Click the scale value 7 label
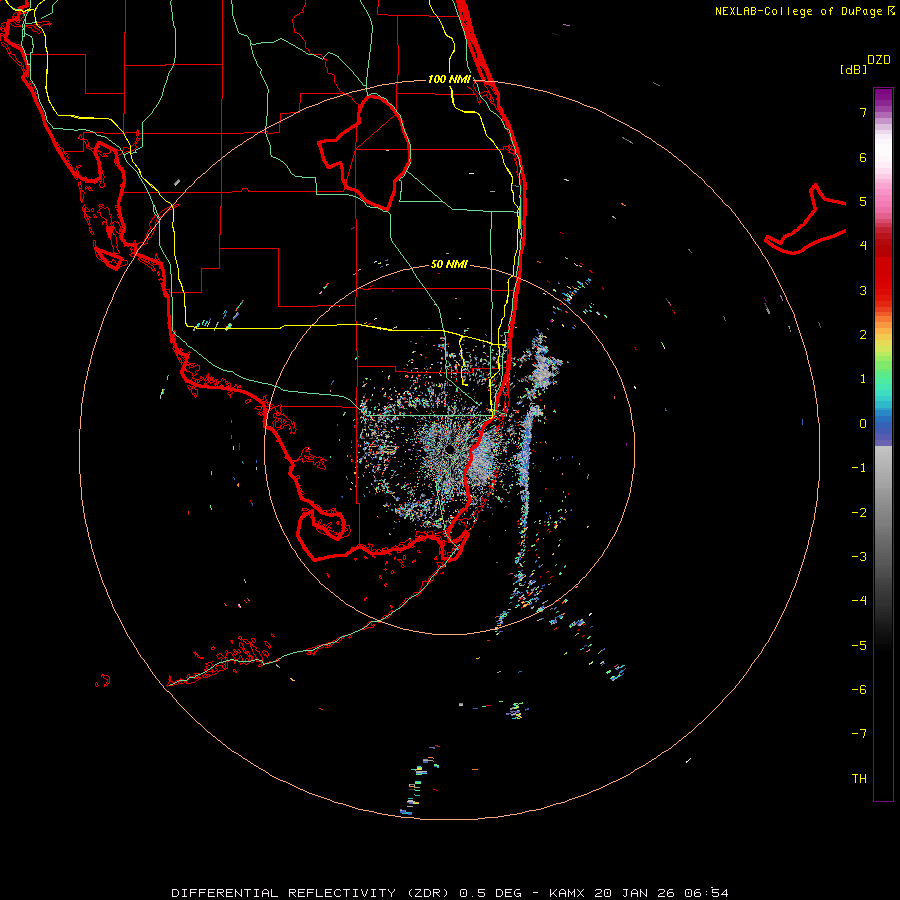This screenshot has width=900, height=900. point(863,112)
